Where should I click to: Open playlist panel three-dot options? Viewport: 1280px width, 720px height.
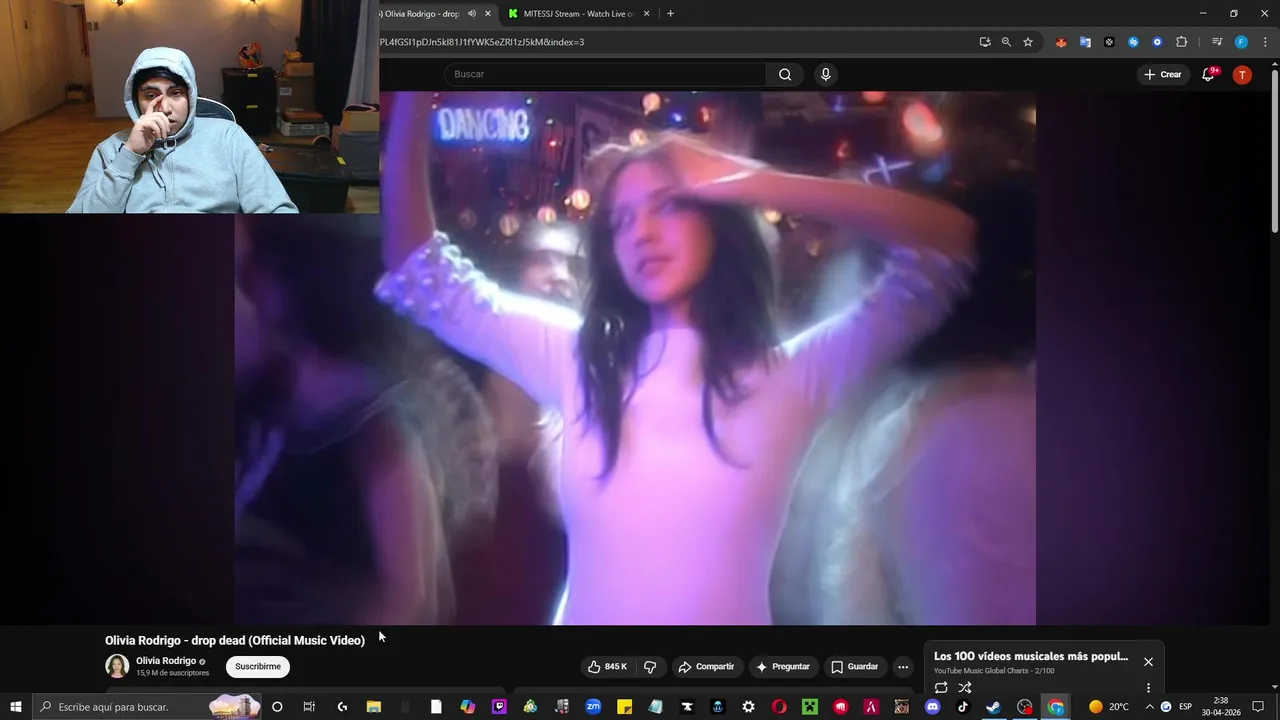1148,688
